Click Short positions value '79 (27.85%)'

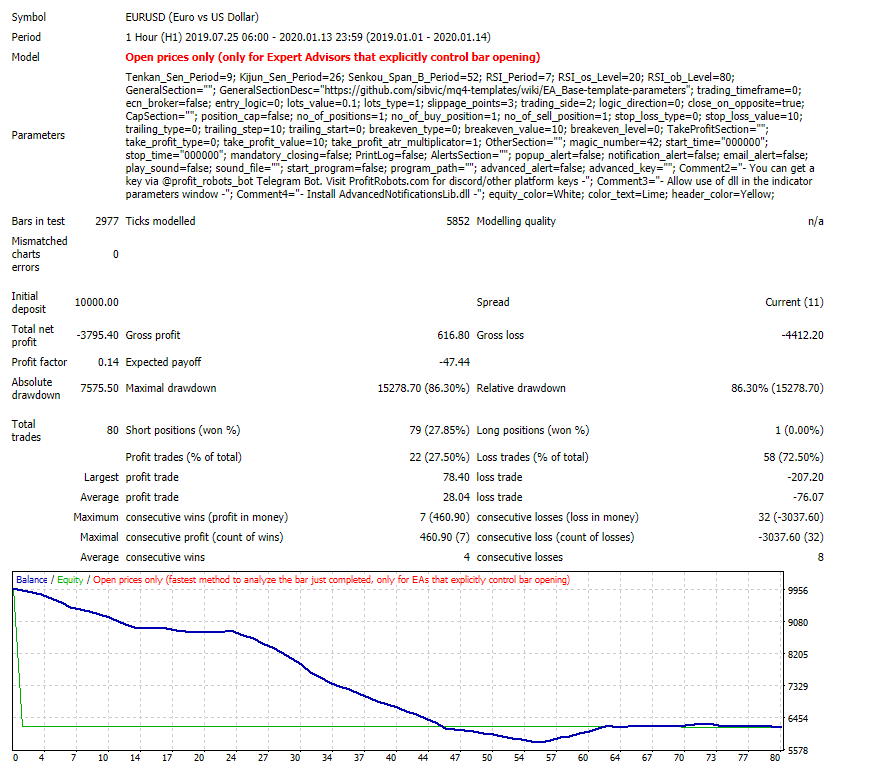pyautogui.click(x=439, y=430)
